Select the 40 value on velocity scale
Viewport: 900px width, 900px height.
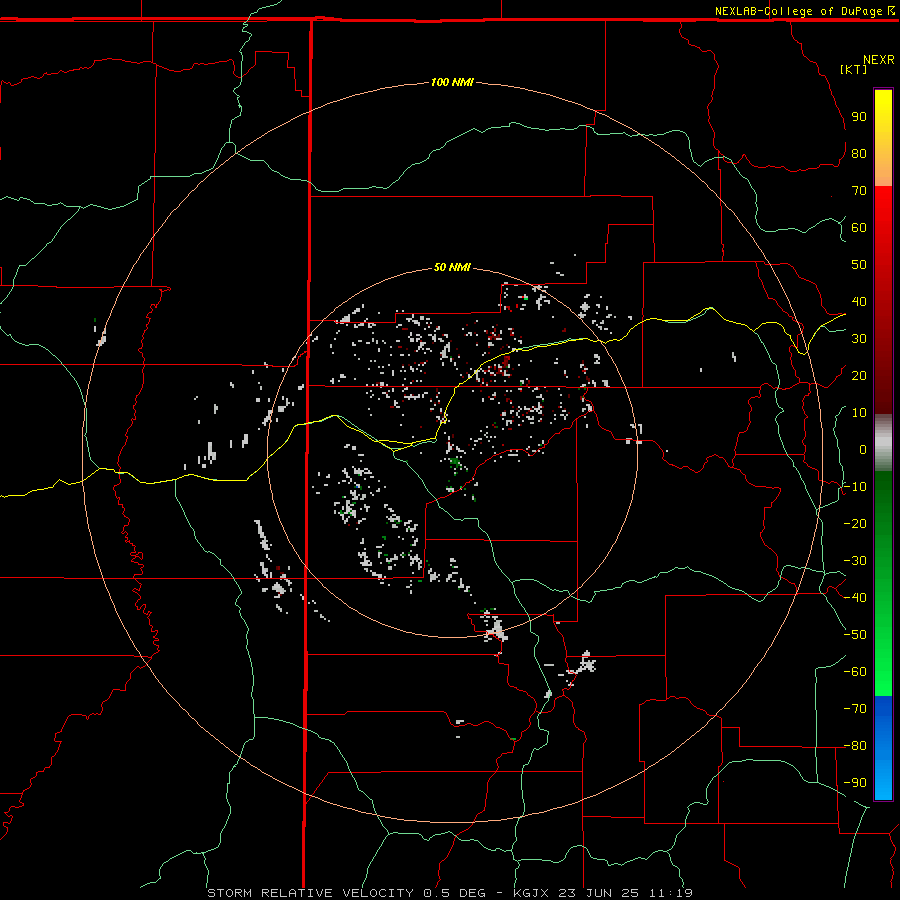coord(859,301)
